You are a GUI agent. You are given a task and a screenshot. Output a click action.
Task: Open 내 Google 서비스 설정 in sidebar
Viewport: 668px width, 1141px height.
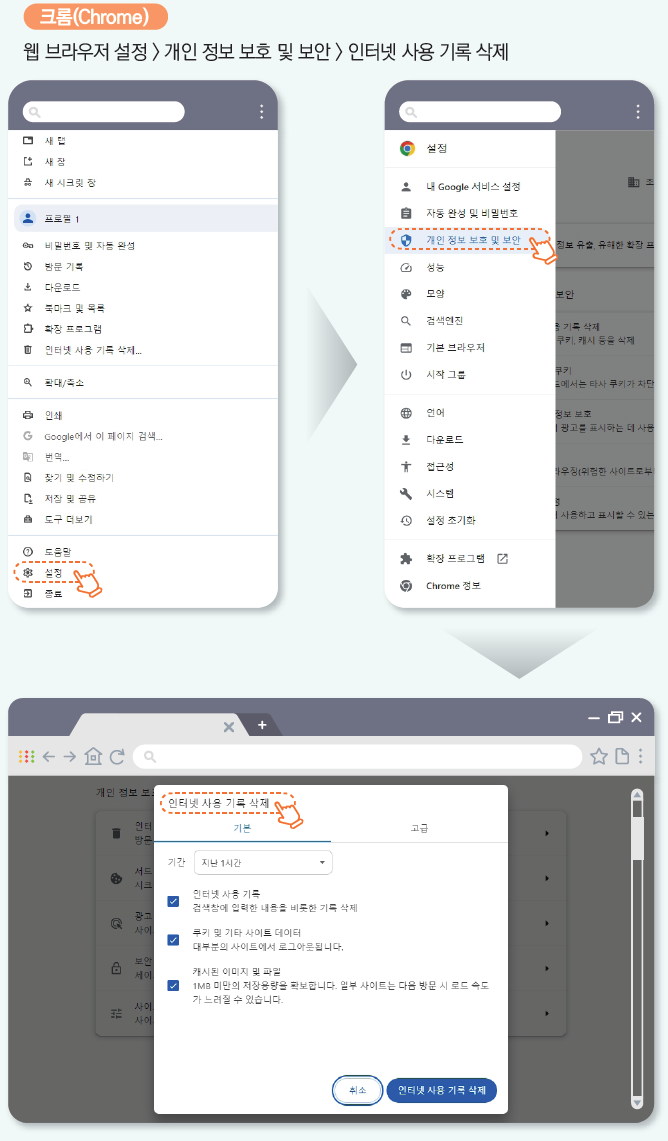coord(473,187)
